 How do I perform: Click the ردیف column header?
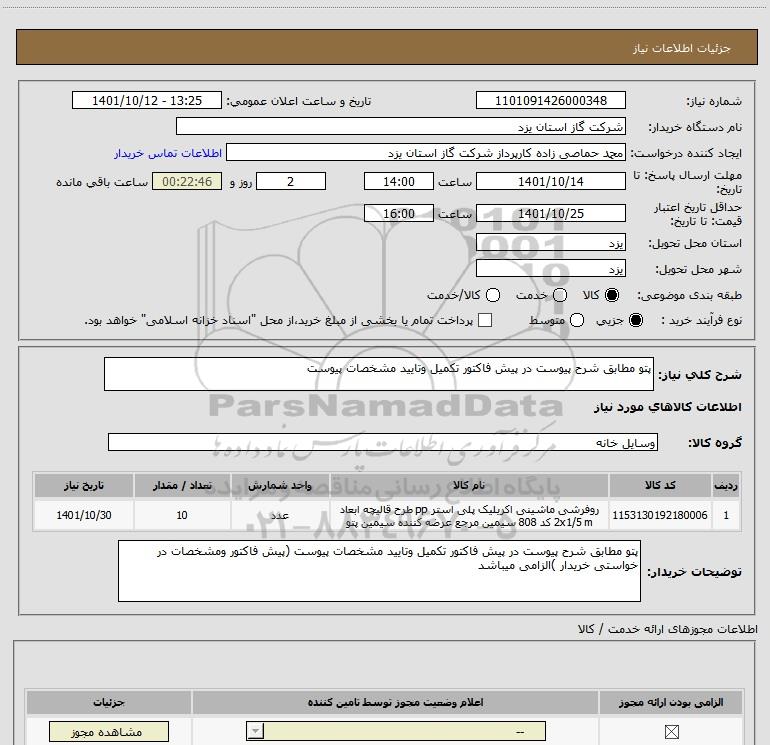point(726,485)
